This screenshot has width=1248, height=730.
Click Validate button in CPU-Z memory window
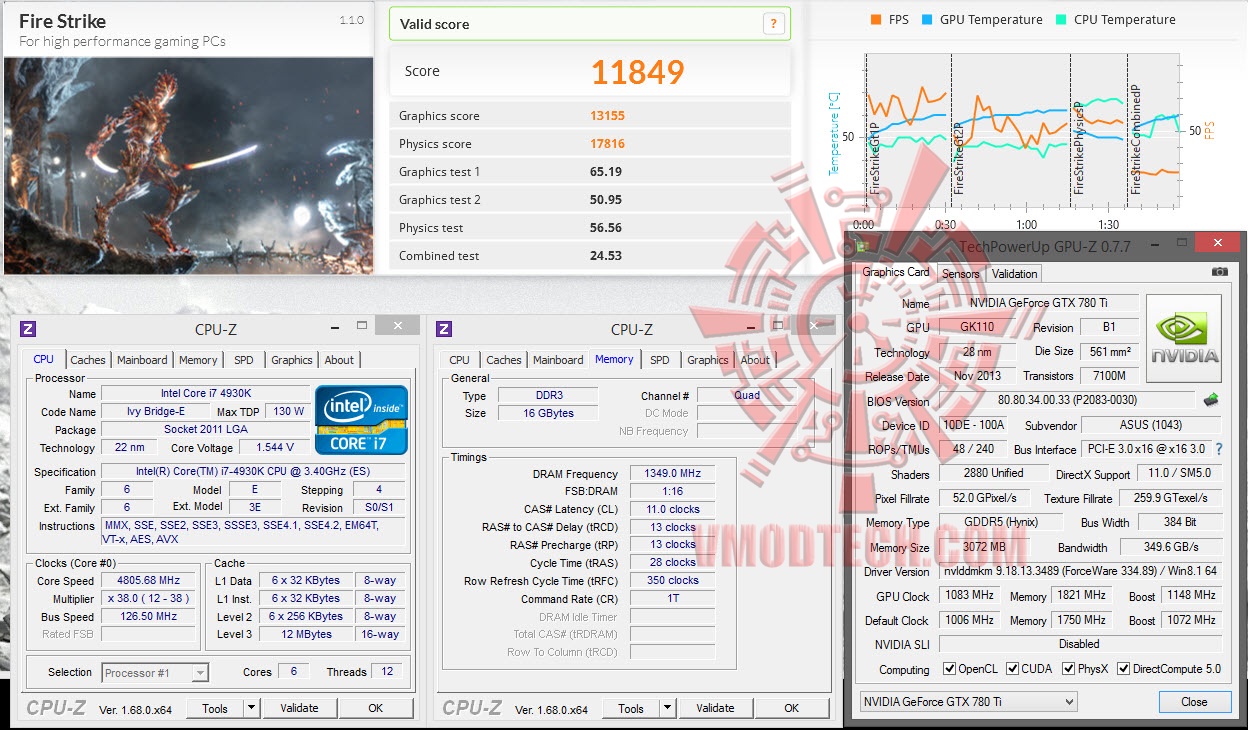click(715, 708)
